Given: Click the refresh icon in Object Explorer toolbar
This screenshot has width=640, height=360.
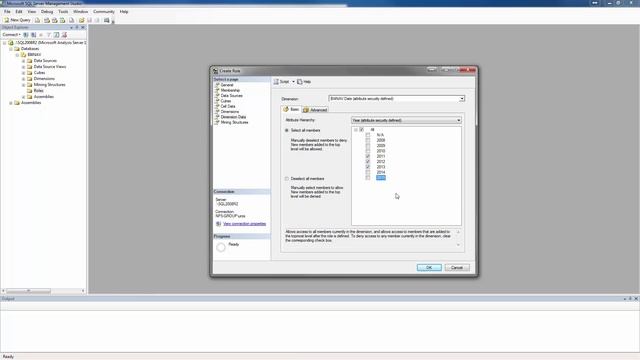Looking at the screenshot, I should pos(57,35).
